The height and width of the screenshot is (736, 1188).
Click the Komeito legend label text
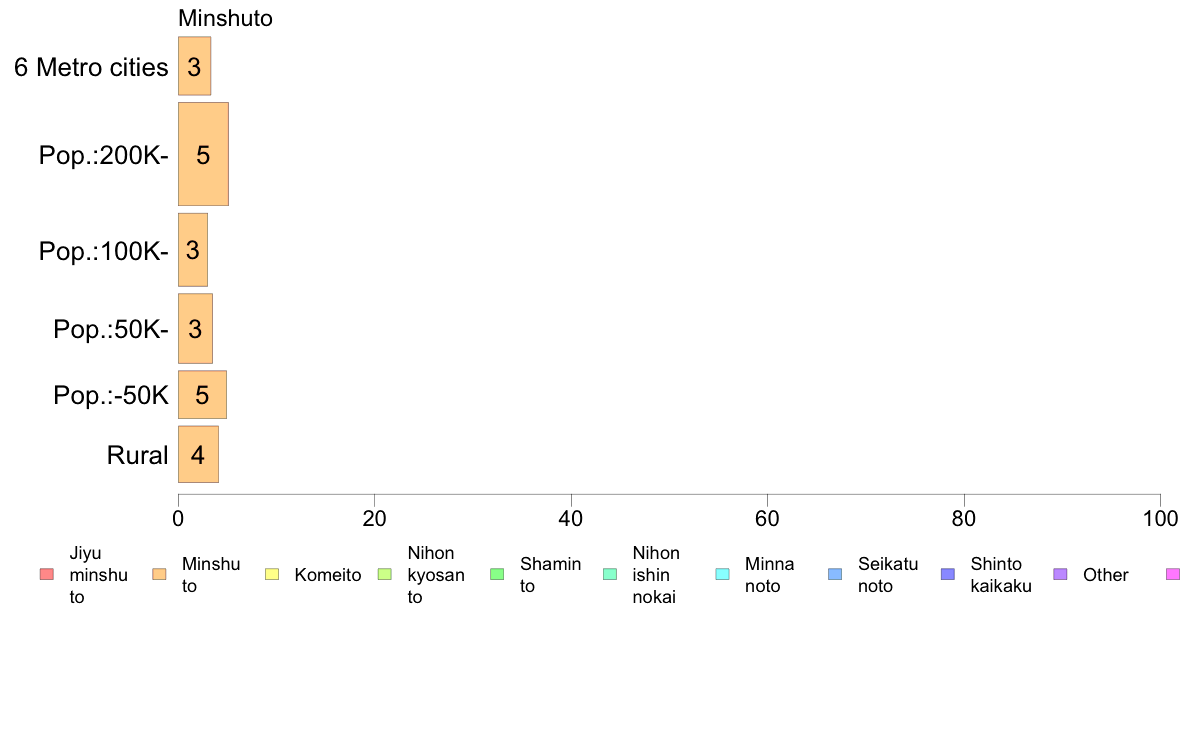(328, 575)
